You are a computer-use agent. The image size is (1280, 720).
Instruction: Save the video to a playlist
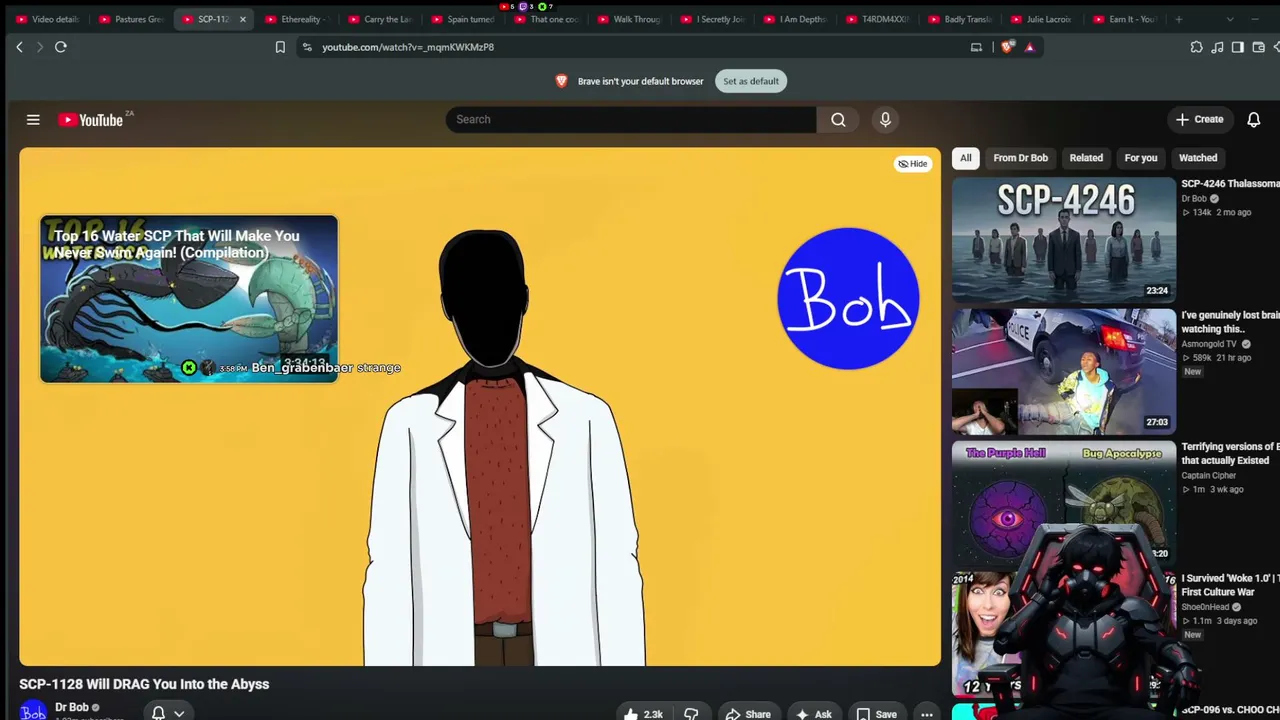coord(877,714)
